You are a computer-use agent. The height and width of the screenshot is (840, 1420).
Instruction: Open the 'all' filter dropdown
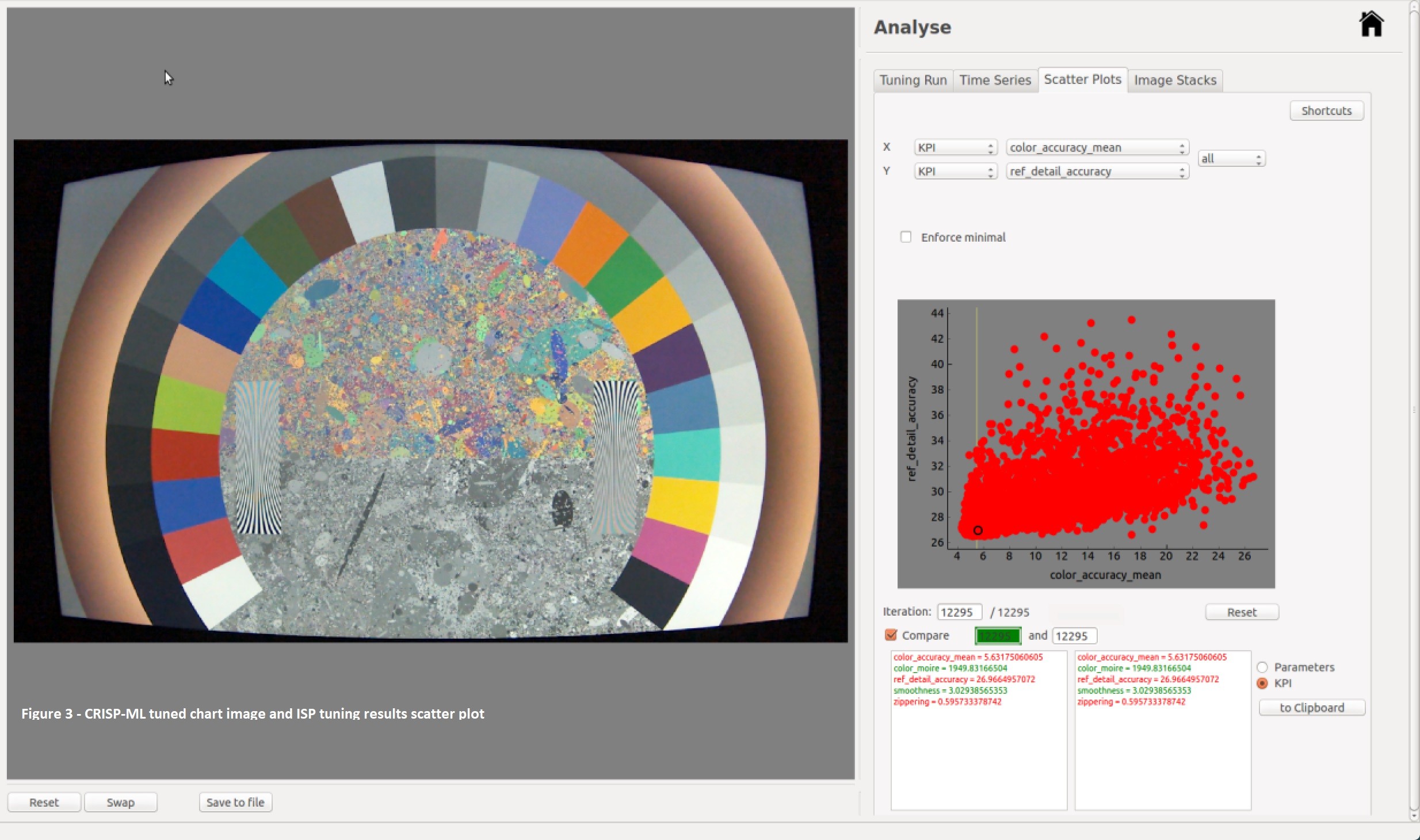tap(1231, 159)
